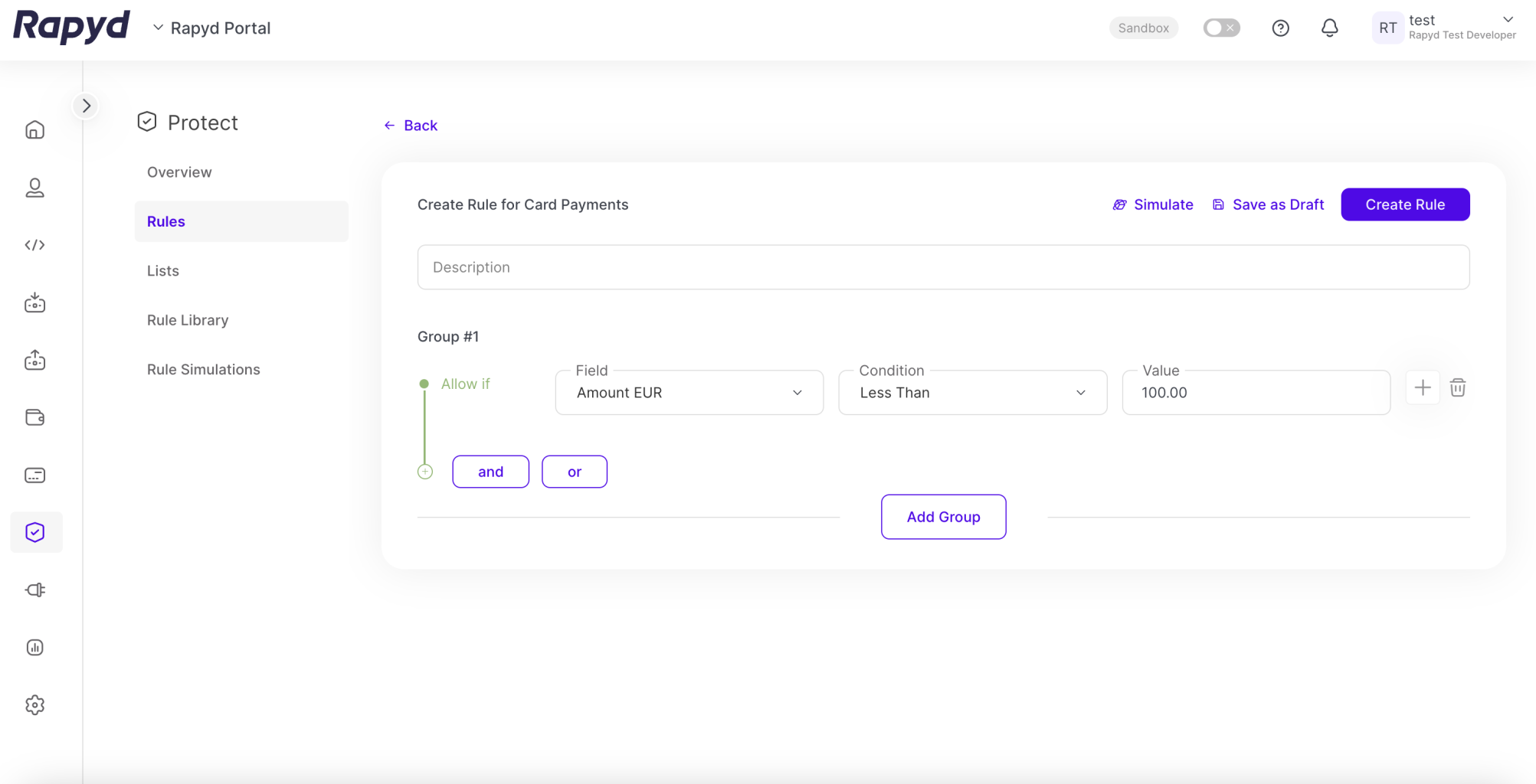1536x784 pixels.
Task: Open Rule Simulations in Protect menu
Action: click(x=204, y=369)
